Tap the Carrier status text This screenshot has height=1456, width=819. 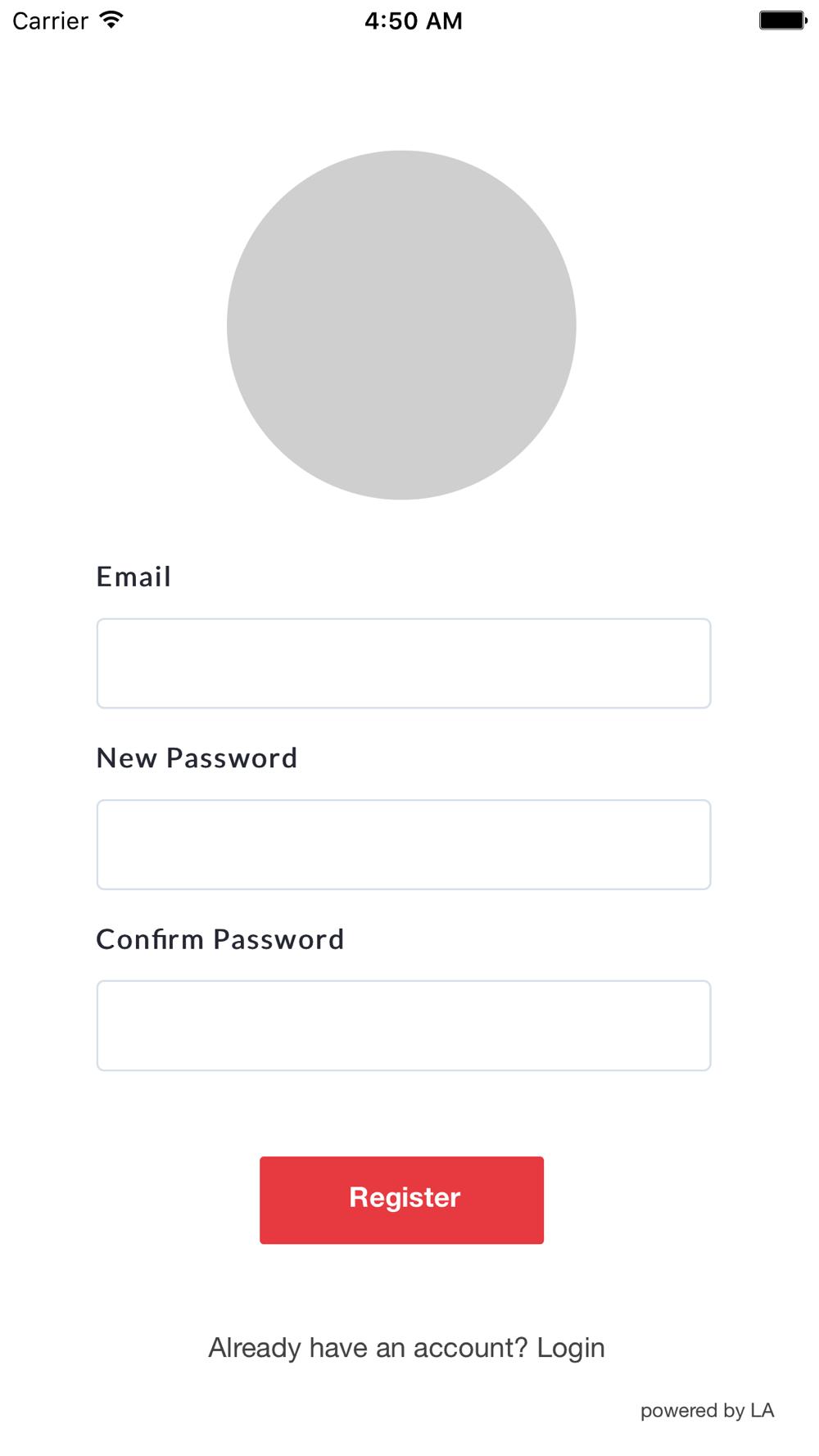pos(51,21)
